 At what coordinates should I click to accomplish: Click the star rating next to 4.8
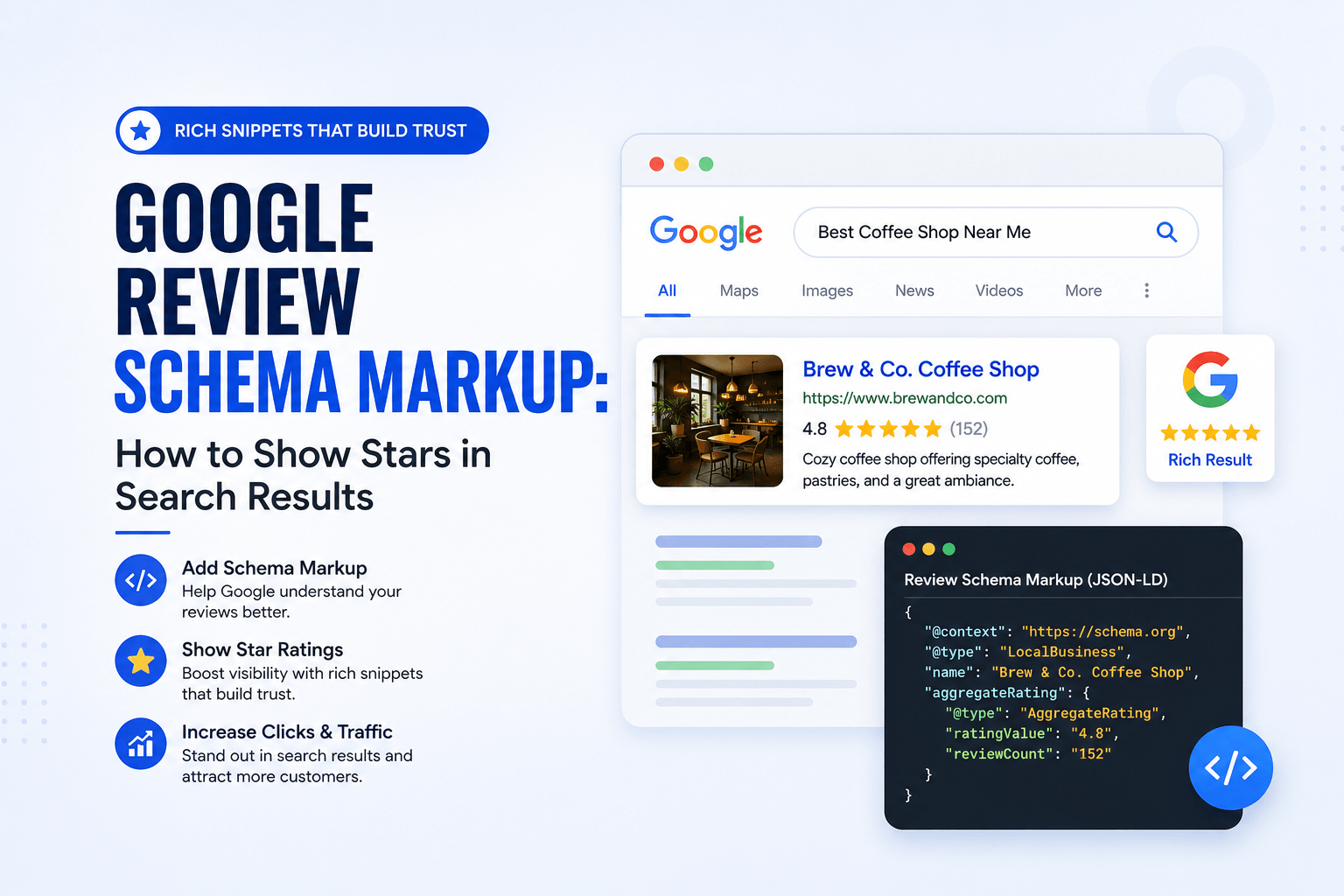click(x=888, y=429)
